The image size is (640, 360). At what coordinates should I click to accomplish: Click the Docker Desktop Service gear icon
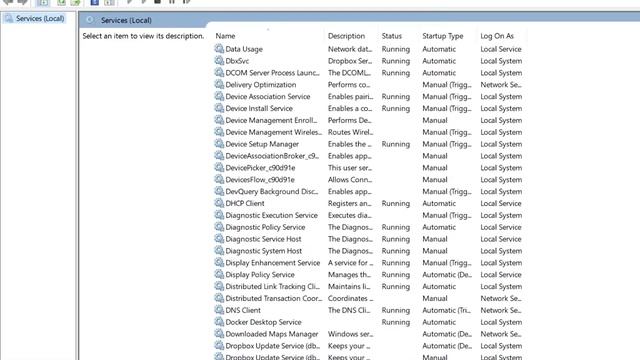point(219,321)
